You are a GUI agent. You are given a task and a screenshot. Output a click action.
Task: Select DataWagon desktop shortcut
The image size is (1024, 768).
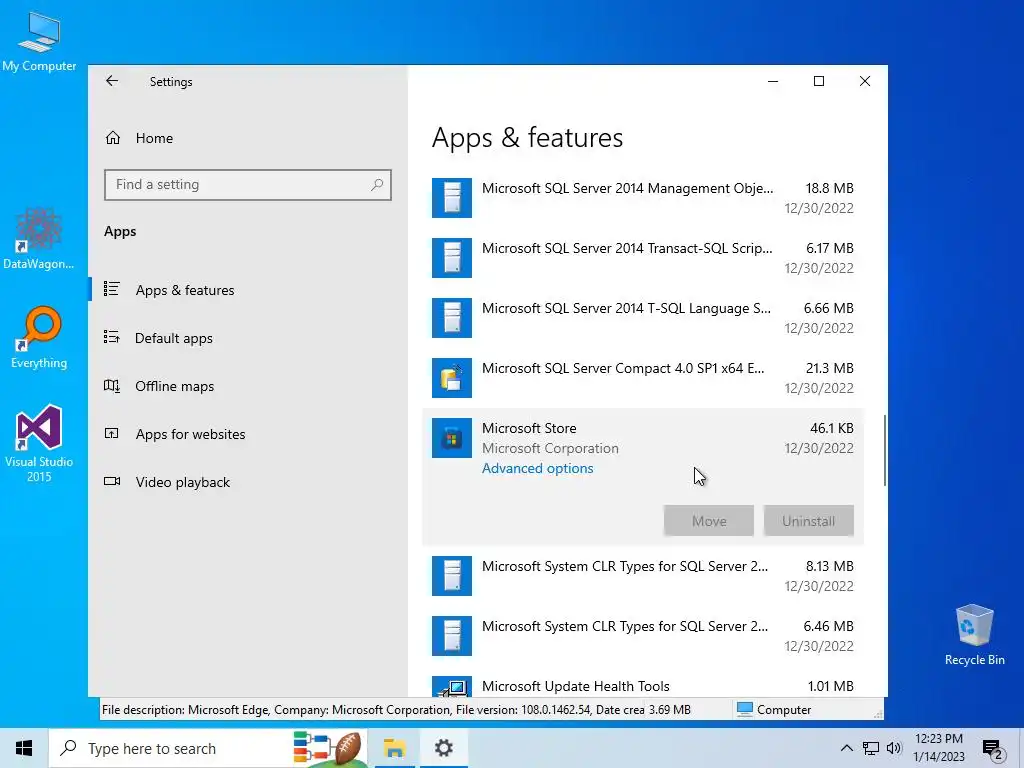tap(39, 238)
